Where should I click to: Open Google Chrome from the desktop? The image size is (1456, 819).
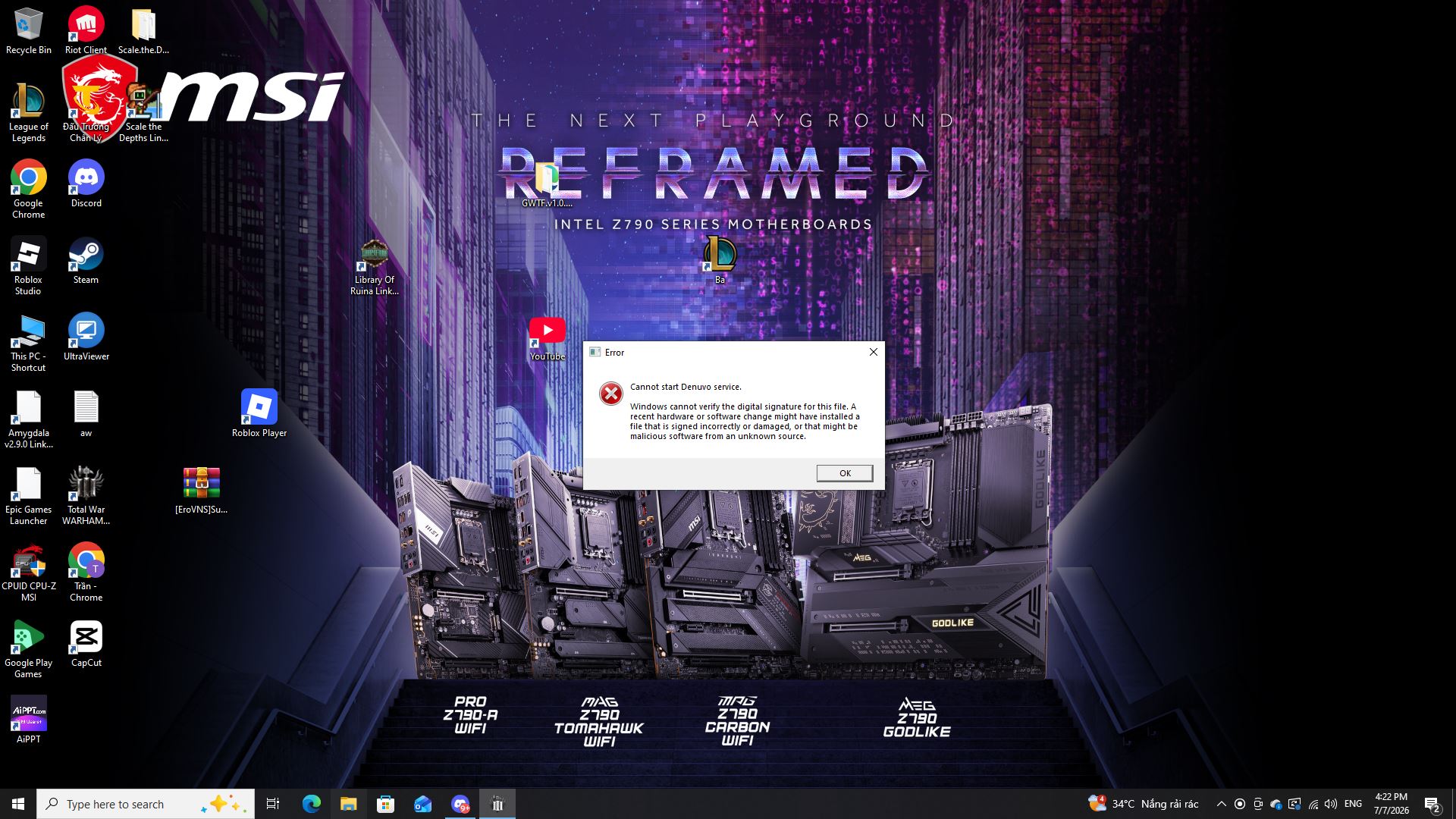(x=29, y=190)
